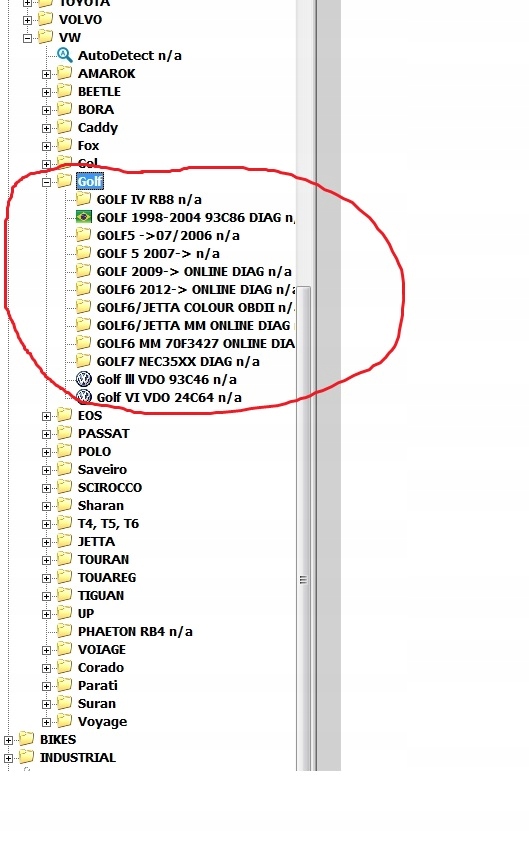
Task: Click the VW folder icon
Action: point(46,36)
